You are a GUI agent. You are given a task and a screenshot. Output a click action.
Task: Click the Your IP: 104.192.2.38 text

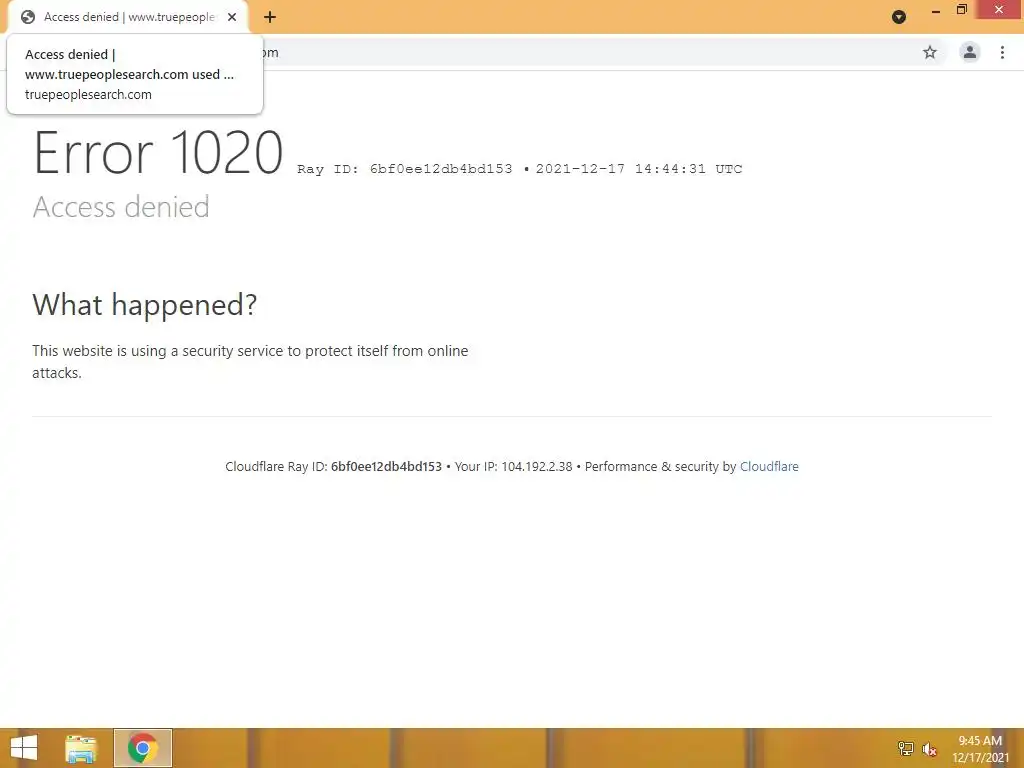(x=513, y=466)
